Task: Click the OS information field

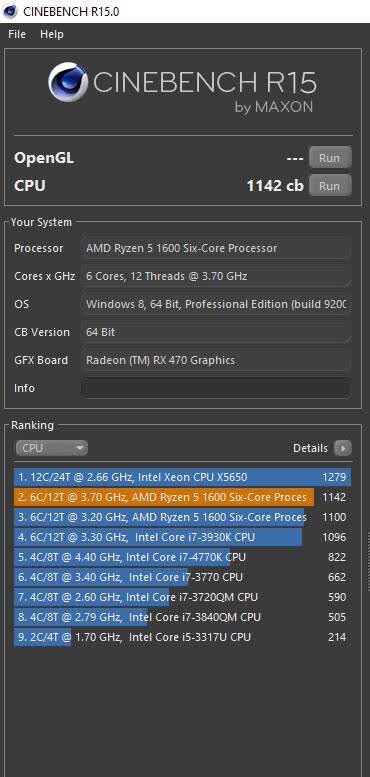Action: [216, 304]
